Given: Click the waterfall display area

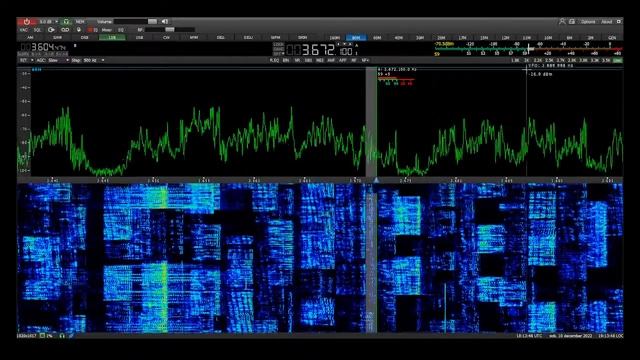Looking at the screenshot, I should [320, 258].
